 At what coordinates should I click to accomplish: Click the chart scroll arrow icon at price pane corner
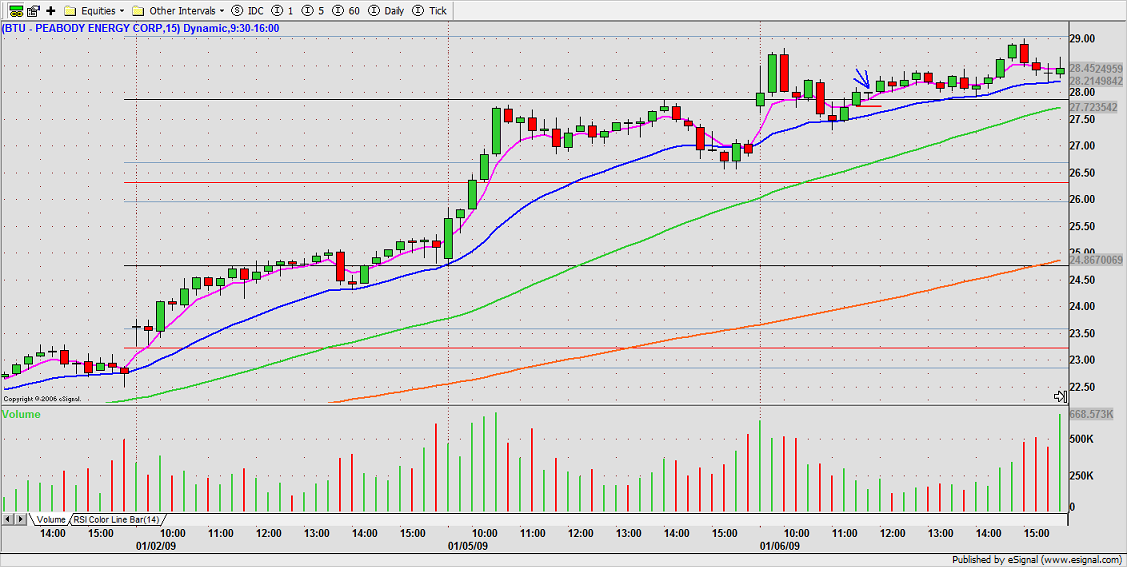1059,396
